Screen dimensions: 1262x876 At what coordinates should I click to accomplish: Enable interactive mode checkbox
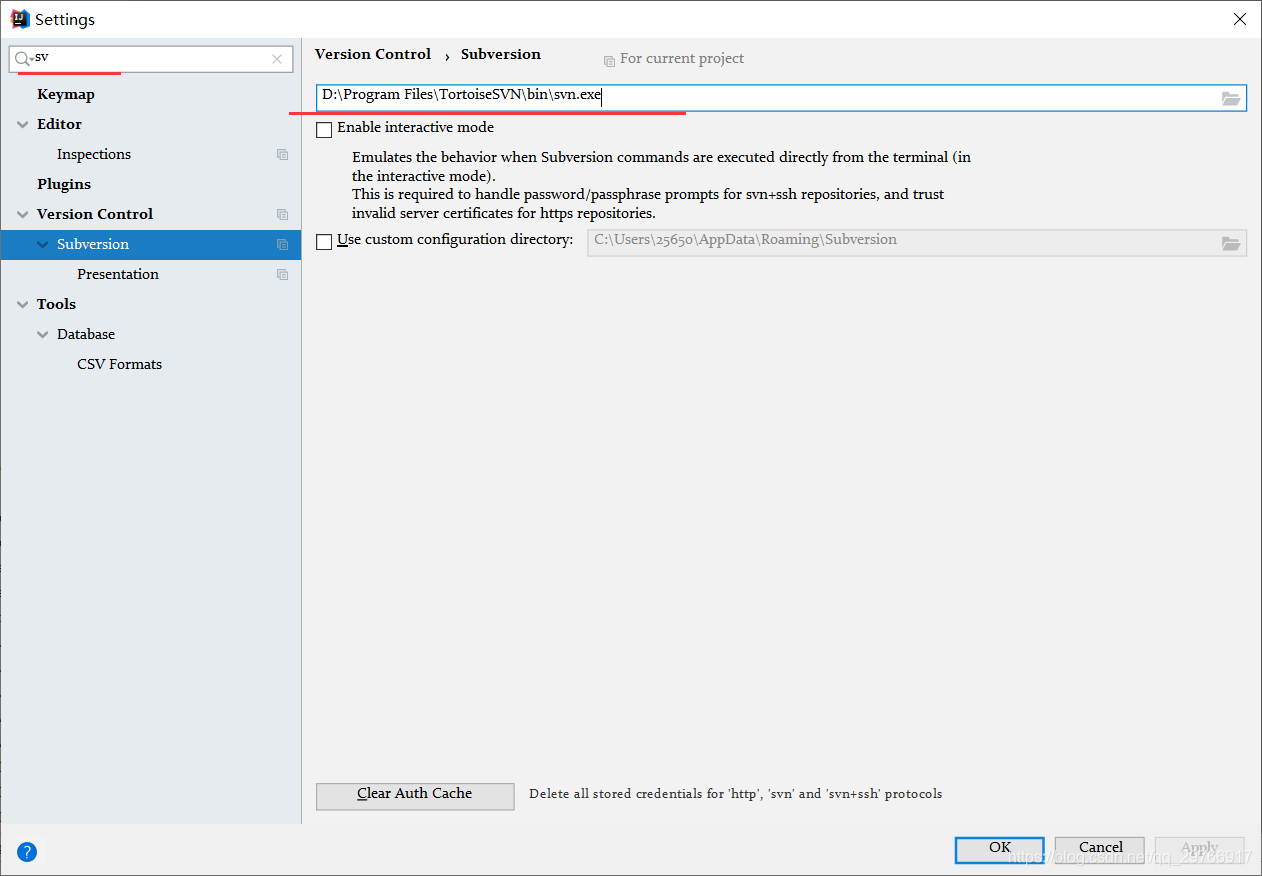324,129
